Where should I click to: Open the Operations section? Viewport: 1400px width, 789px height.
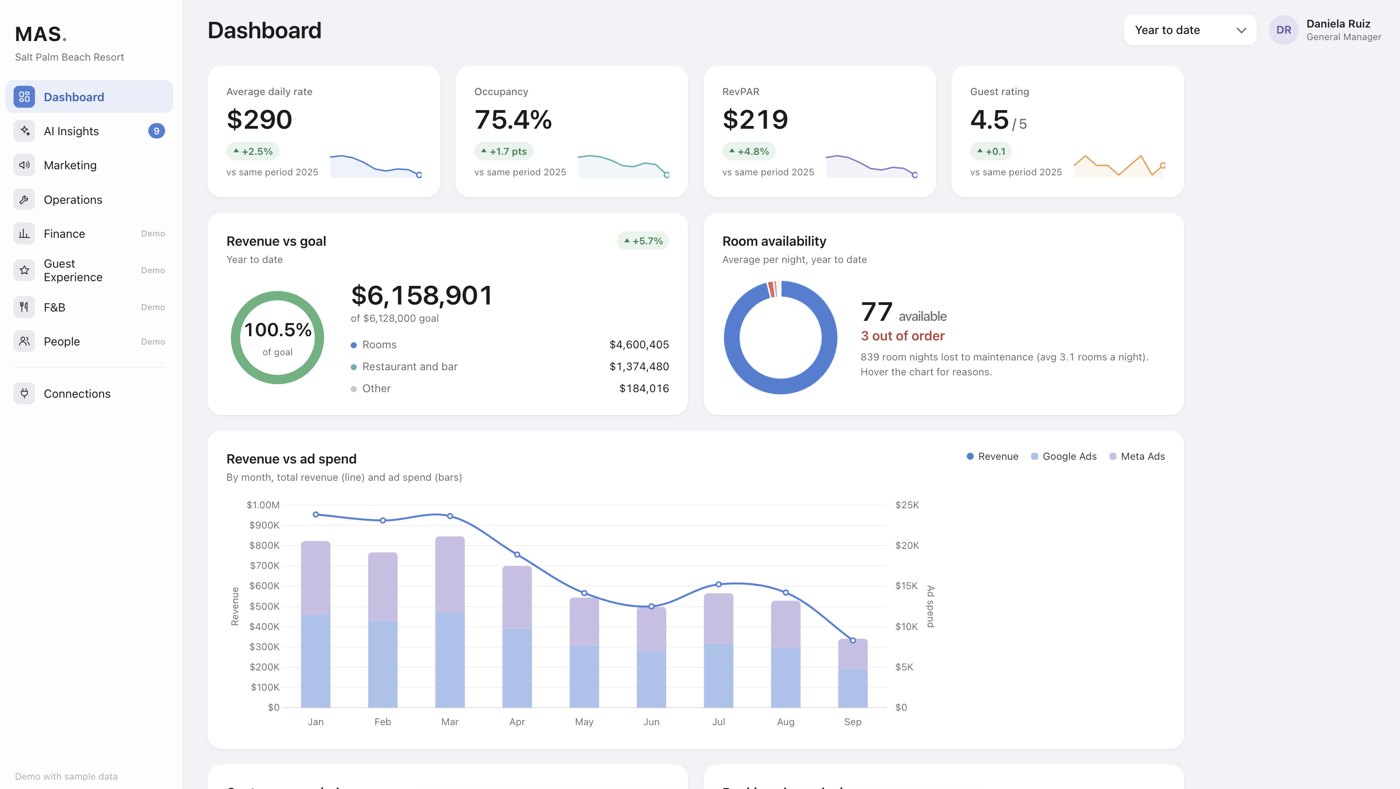pos(89,200)
